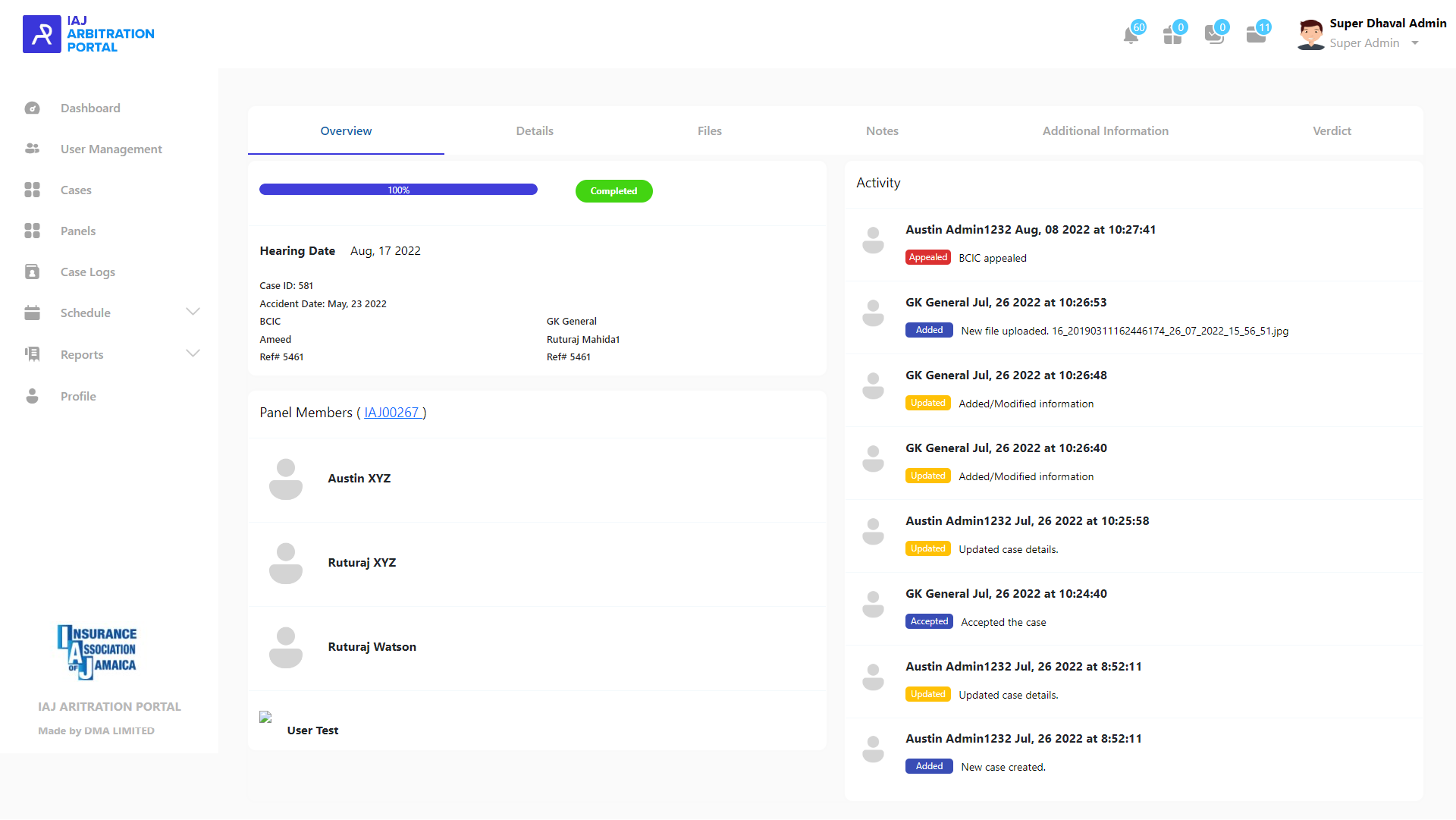Click the IAJ Arbitration Portal logo
Screen dimensions: 1456x820
pos(89,34)
